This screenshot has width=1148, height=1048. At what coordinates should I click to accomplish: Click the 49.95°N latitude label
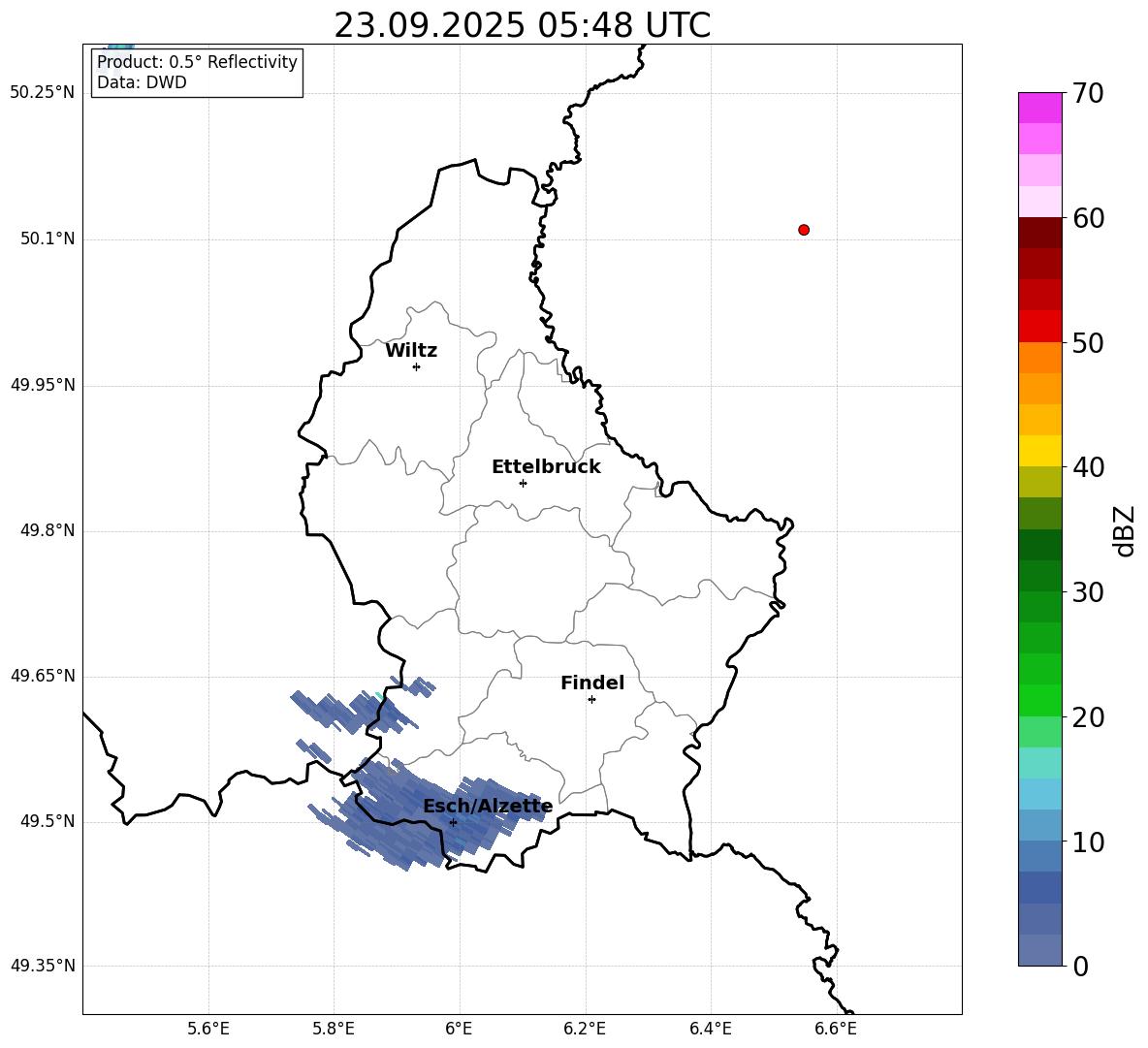coord(43,385)
